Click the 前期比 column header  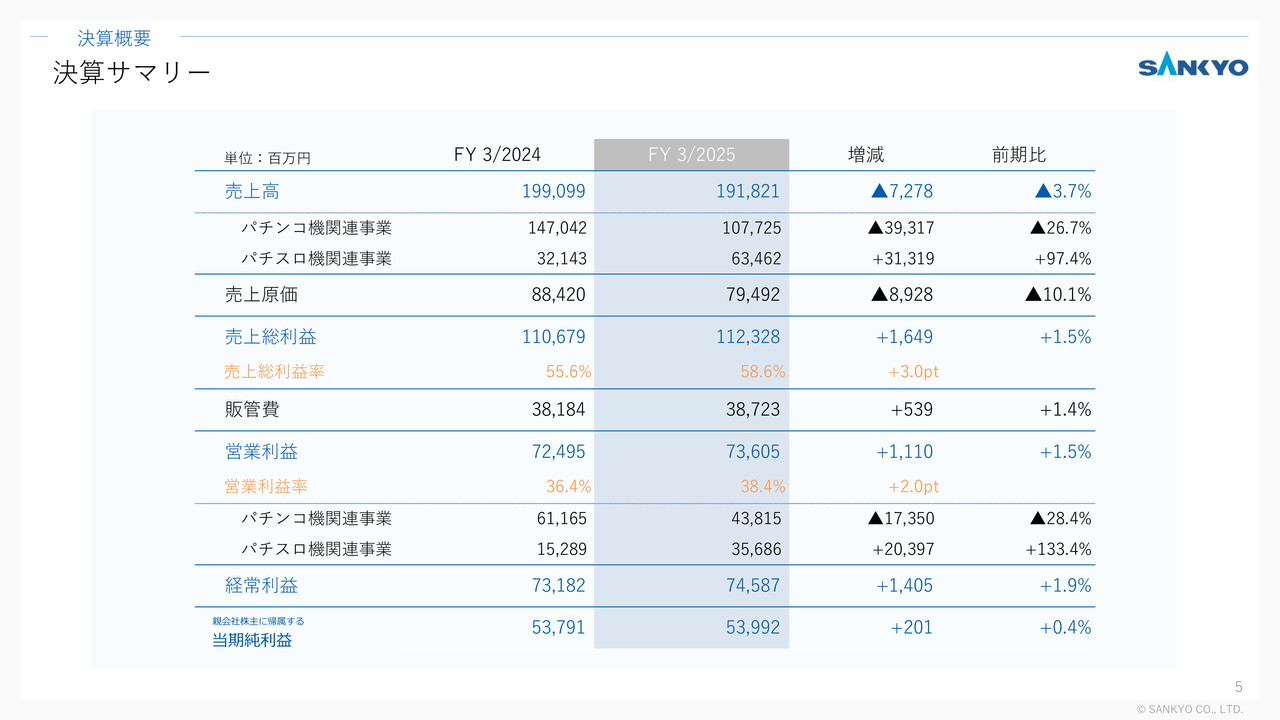pyautogui.click(x=1019, y=155)
